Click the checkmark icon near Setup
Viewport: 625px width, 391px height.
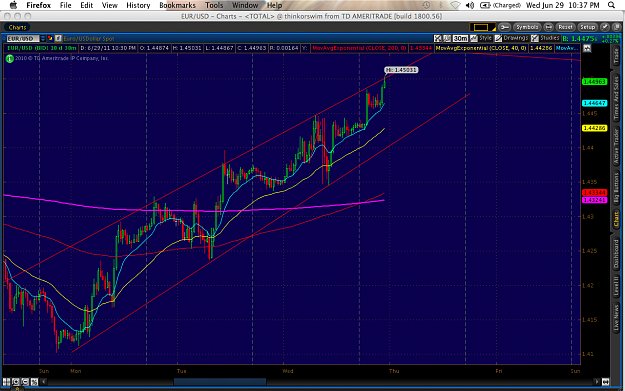pyautogui.click(x=605, y=27)
